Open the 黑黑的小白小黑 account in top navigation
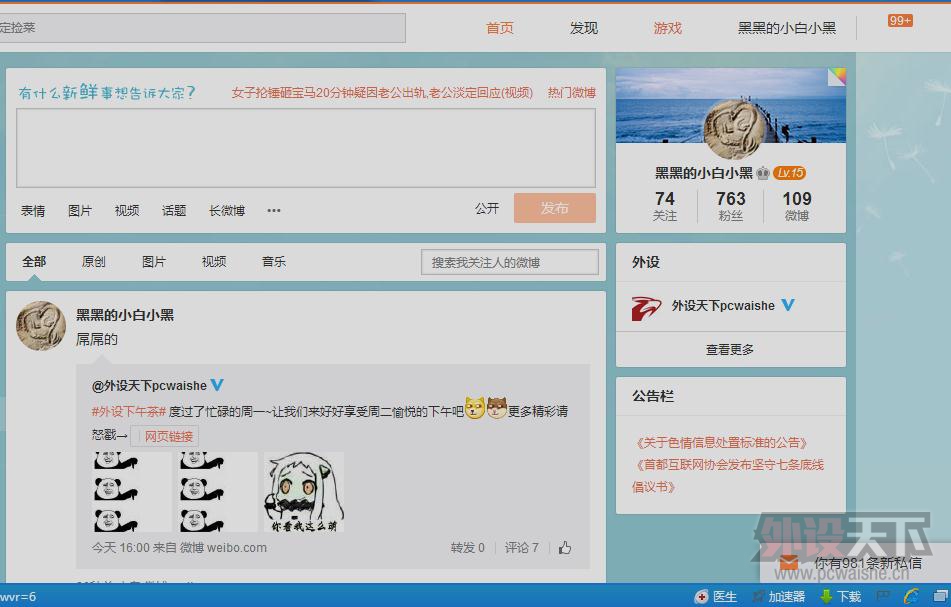 pyautogui.click(x=787, y=28)
